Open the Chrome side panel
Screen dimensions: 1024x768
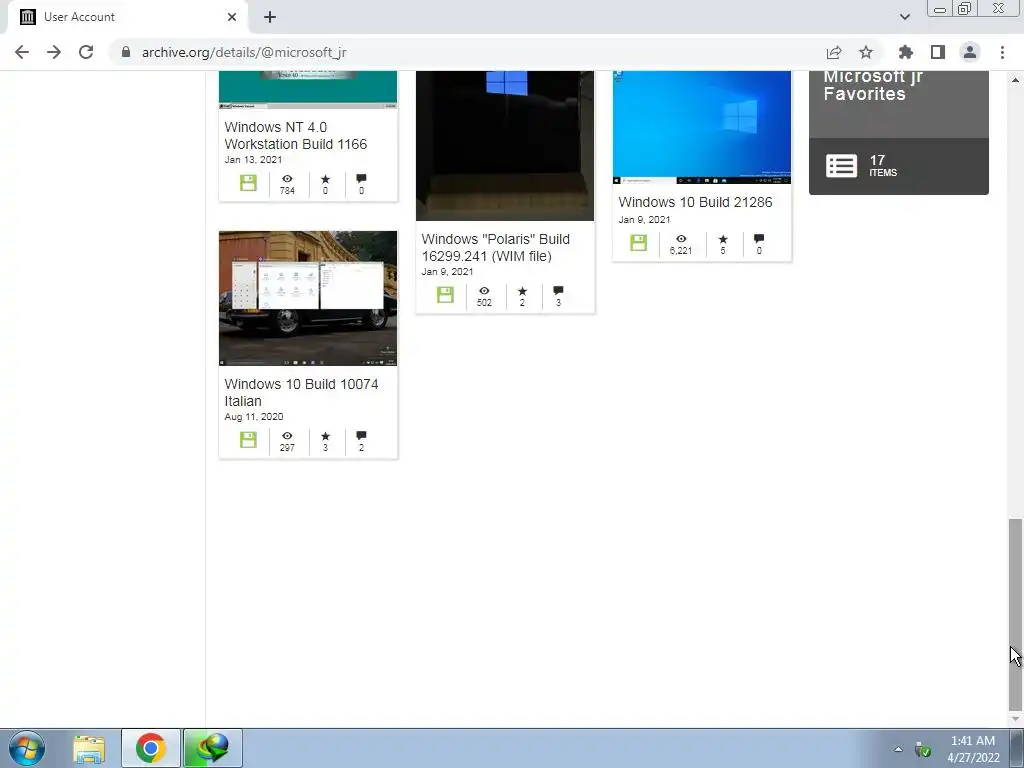click(x=938, y=52)
